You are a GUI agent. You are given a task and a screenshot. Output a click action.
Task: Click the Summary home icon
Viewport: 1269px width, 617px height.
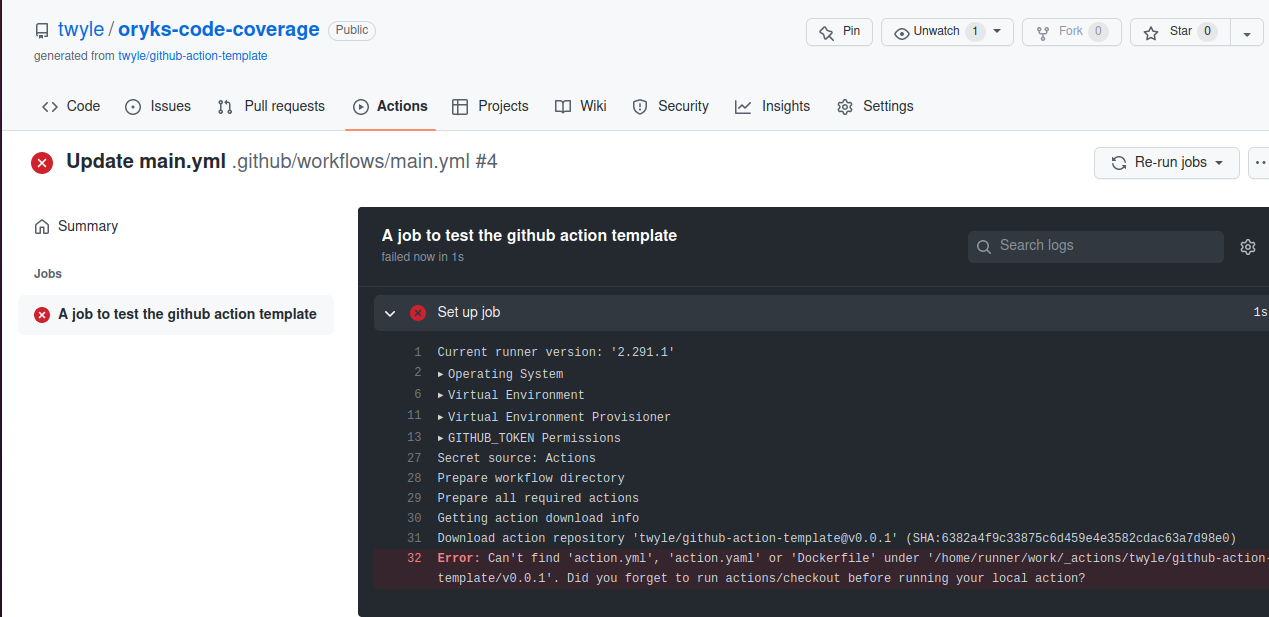click(42, 227)
